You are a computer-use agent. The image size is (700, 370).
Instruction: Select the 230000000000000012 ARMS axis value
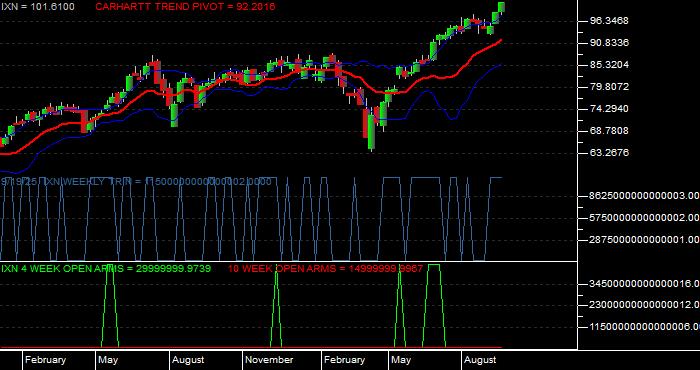645,305
